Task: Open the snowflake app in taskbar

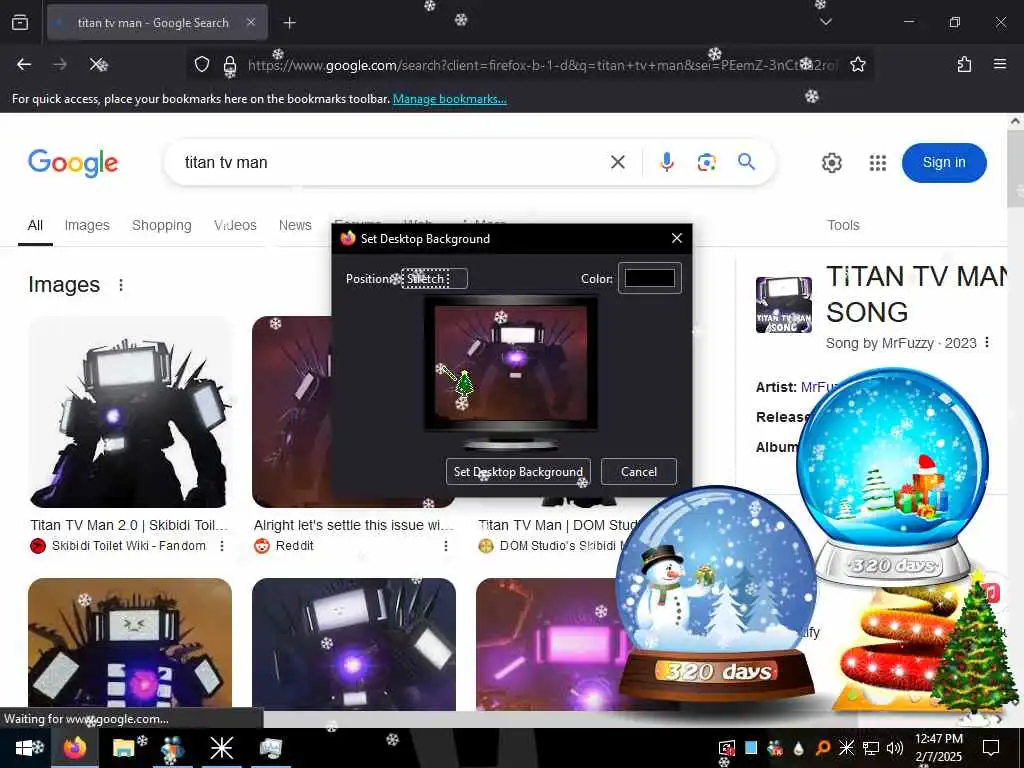Action: 221,748
